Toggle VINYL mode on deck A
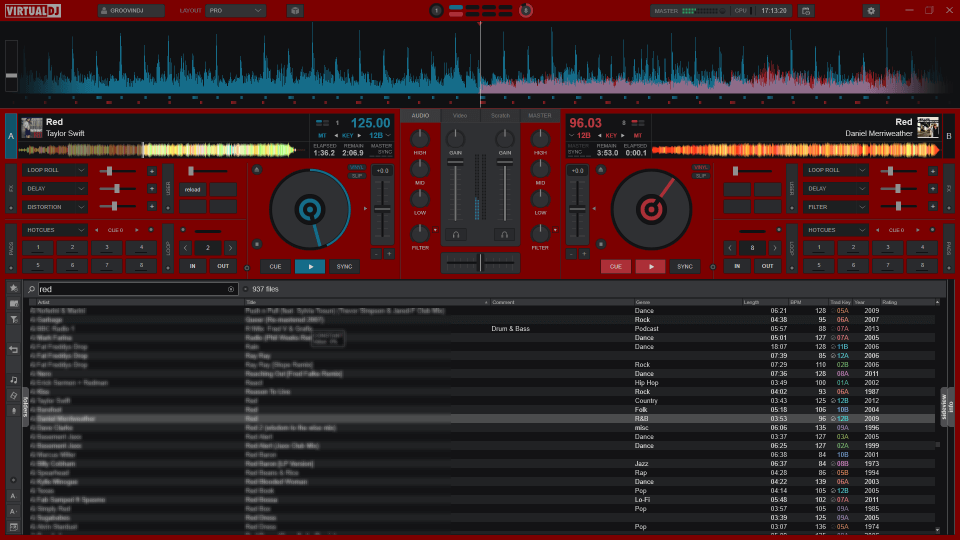Viewport: 960px width, 540px height. point(356,167)
